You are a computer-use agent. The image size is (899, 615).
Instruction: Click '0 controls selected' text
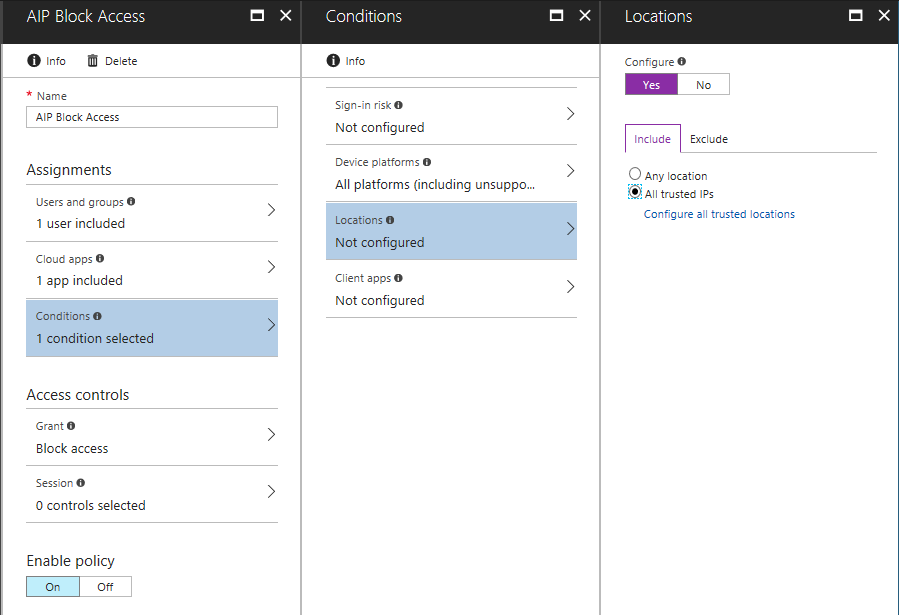(91, 506)
